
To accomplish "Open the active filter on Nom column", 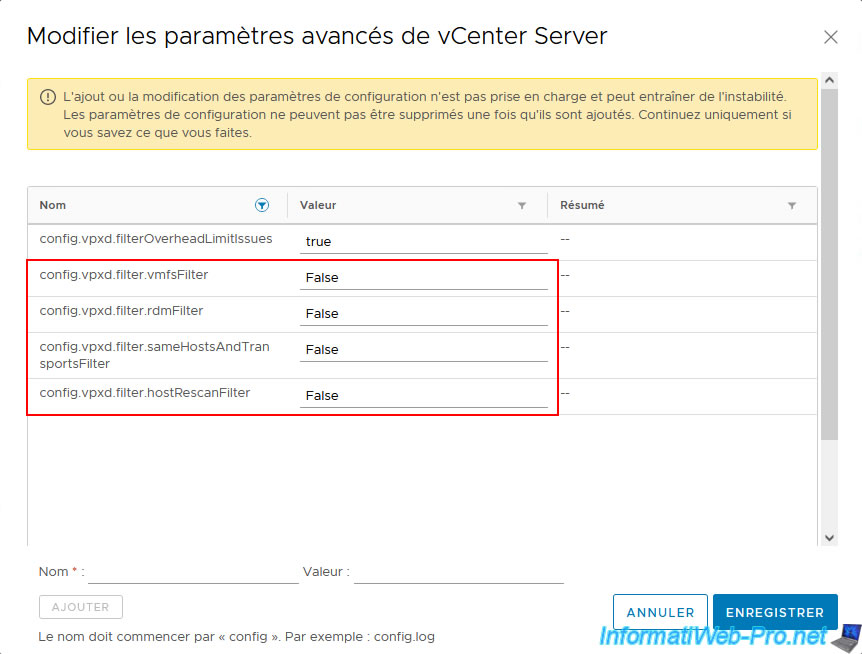I will [x=262, y=205].
